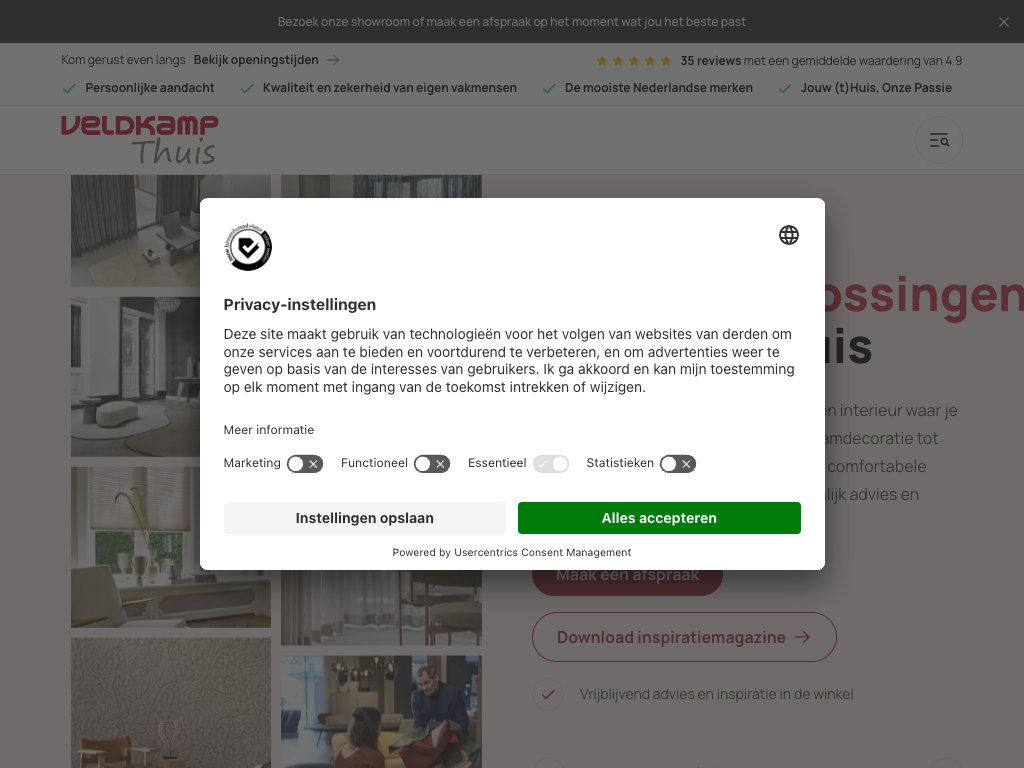Click the arrow next to Bekijk openingstijden
This screenshot has height=768, width=1024.
[333, 60]
